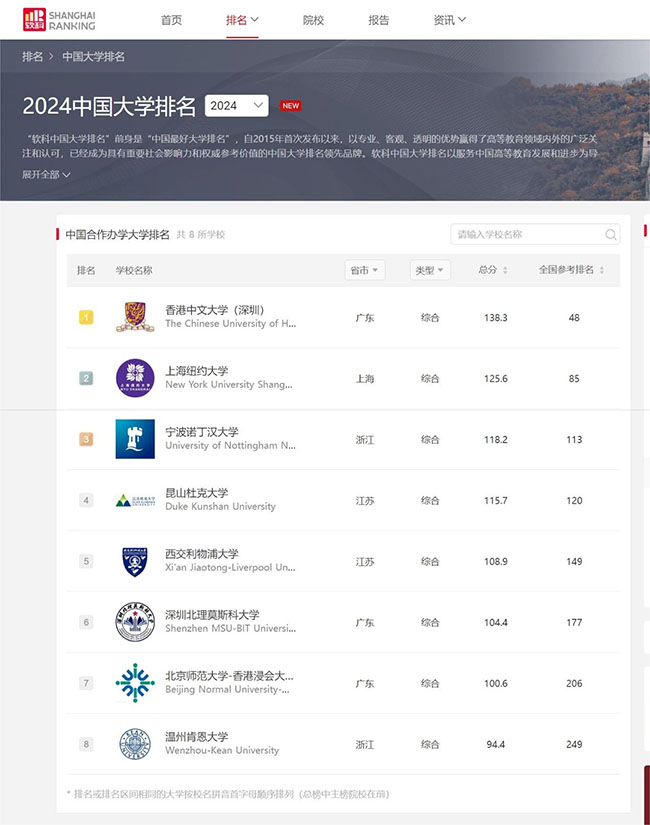
Task: Click the silver rank 2 badge
Action: click(x=86, y=378)
